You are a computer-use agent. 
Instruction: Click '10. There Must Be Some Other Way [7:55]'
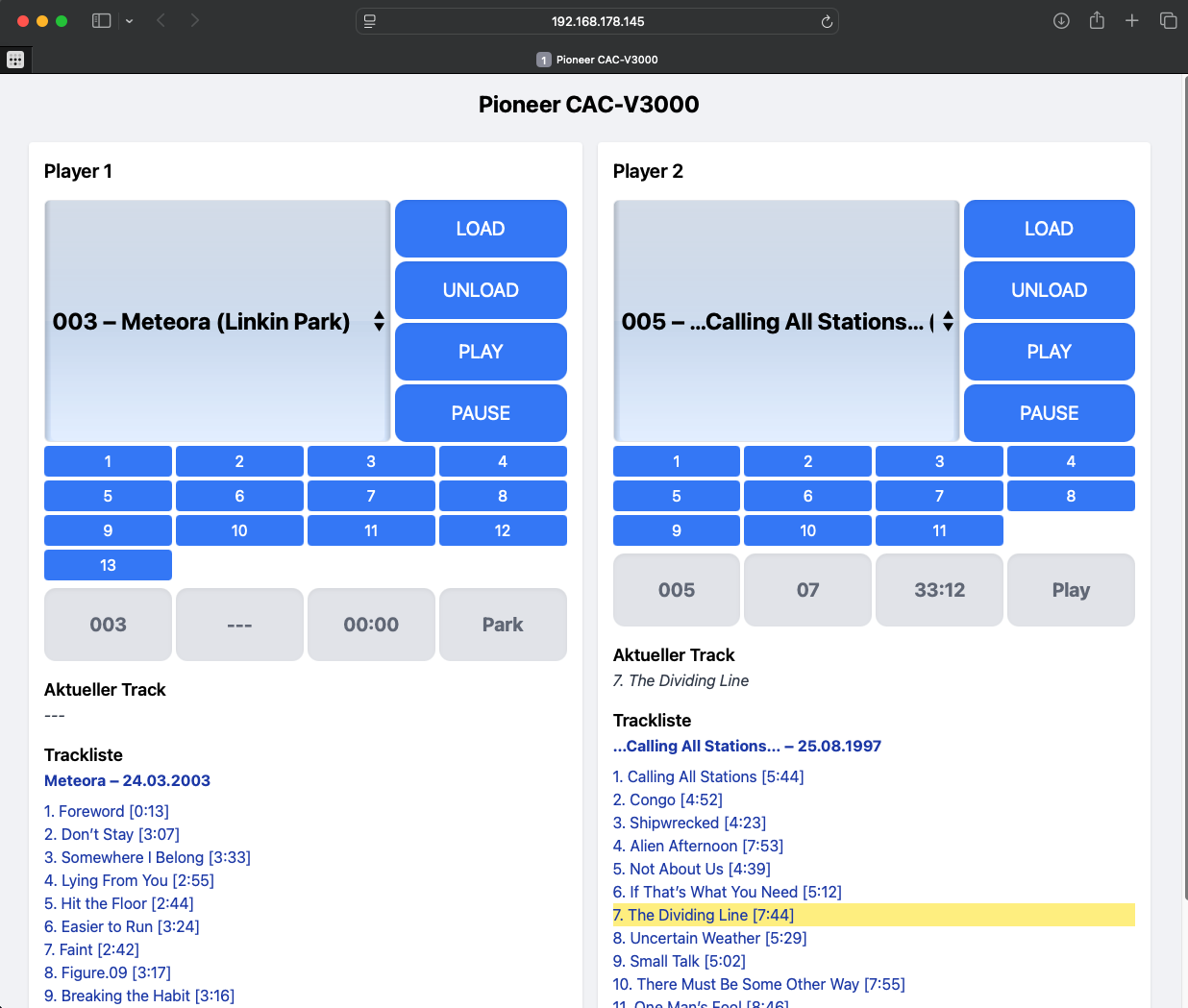pyautogui.click(x=759, y=984)
